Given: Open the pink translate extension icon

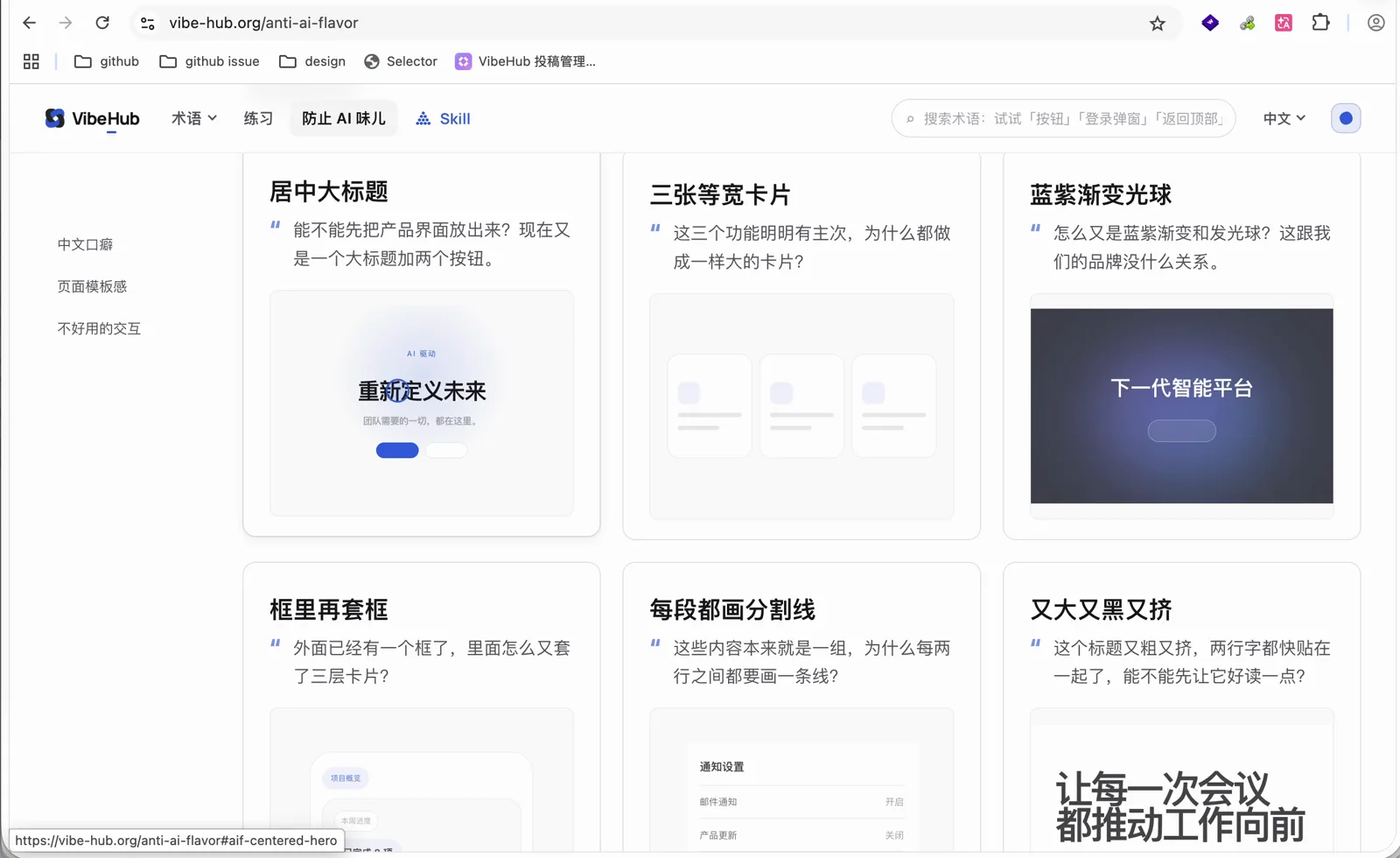Looking at the screenshot, I should [1284, 23].
